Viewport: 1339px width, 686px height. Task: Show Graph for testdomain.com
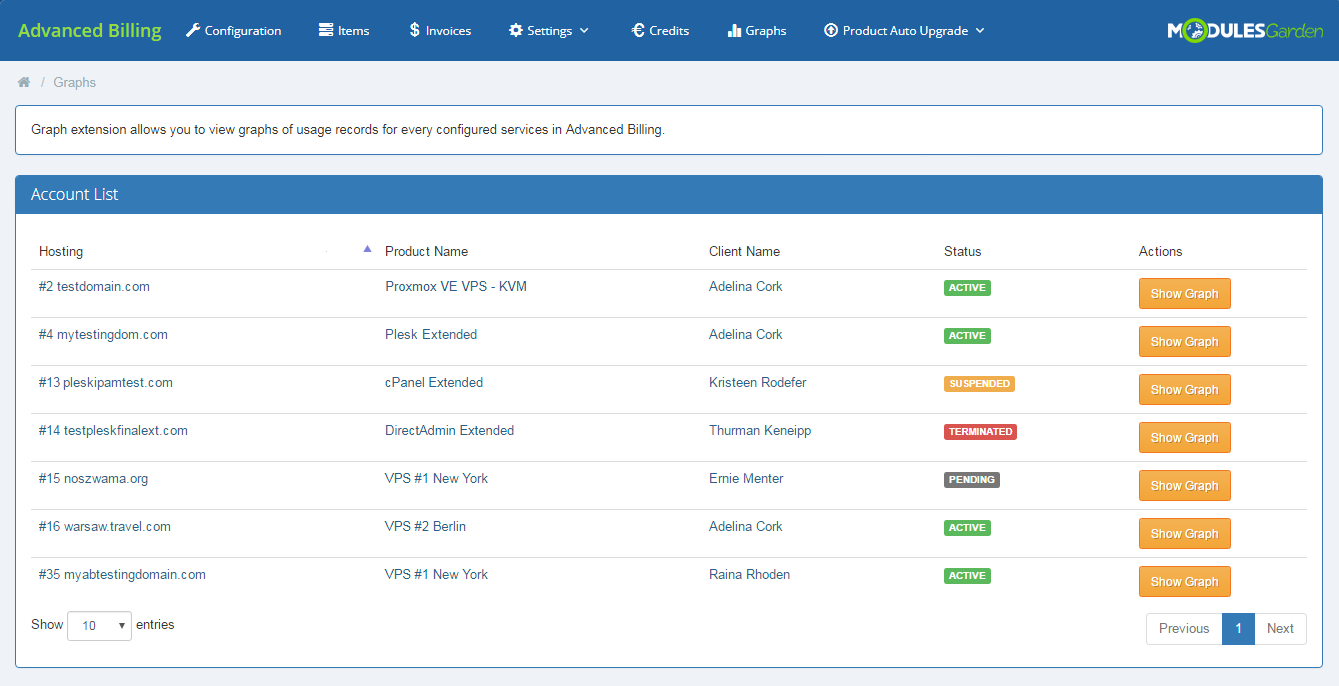coord(1184,293)
